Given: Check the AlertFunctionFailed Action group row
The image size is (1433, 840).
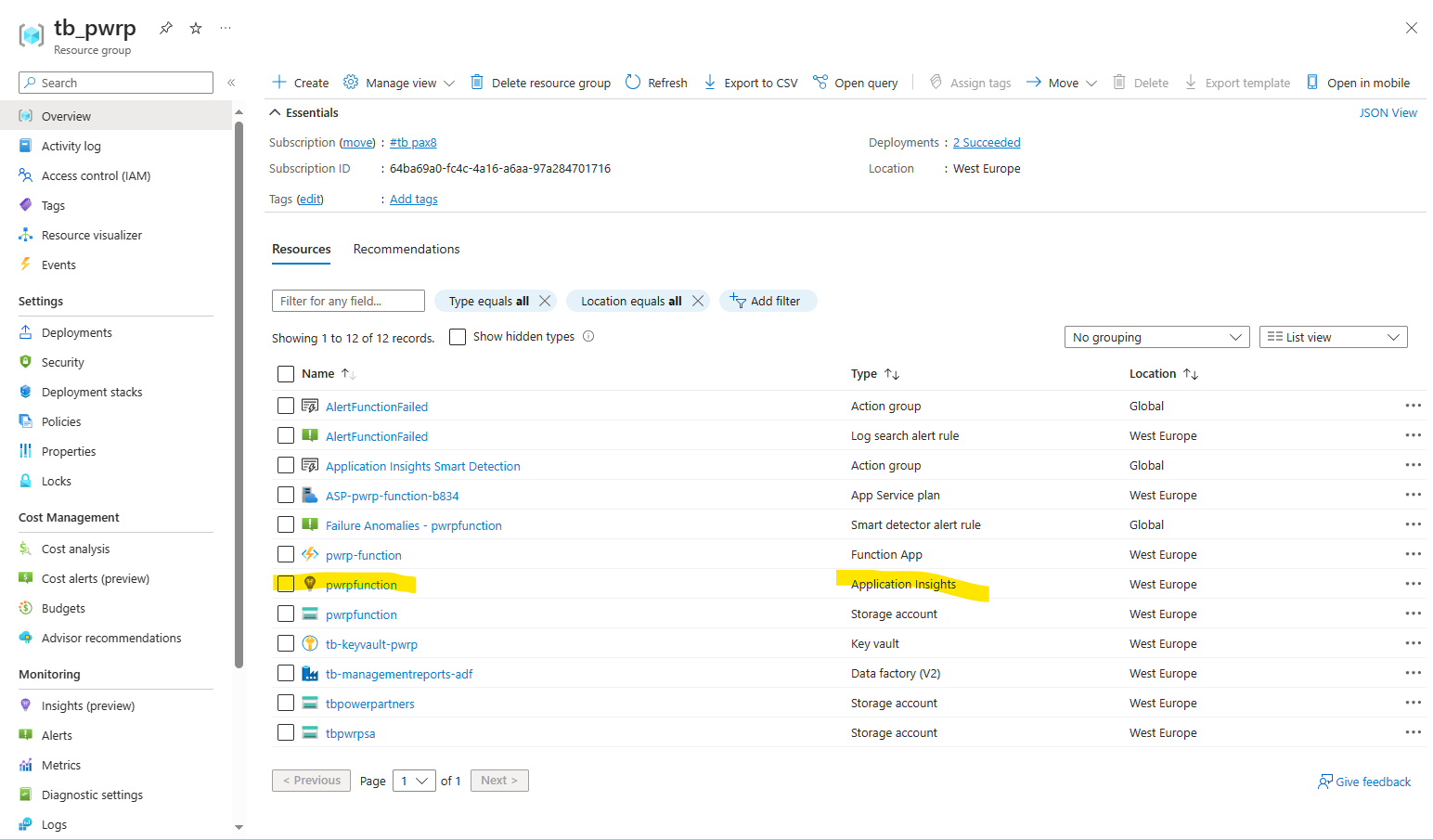Looking at the screenshot, I should pos(286,406).
